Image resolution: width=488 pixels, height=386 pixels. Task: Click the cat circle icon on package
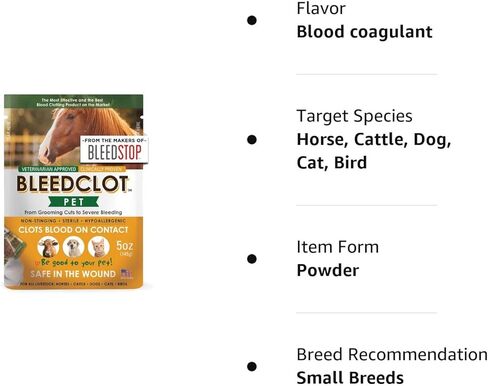pyautogui.click(x=99, y=247)
